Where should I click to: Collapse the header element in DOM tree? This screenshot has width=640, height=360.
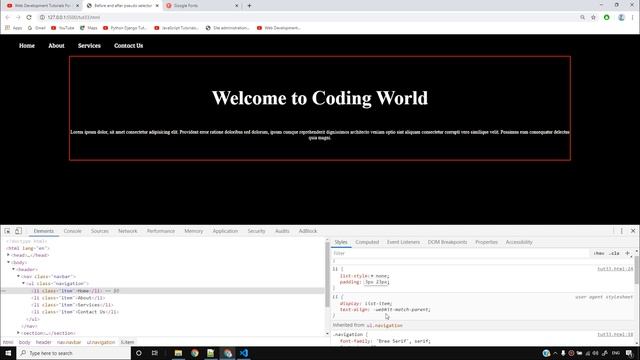click(13, 269)
